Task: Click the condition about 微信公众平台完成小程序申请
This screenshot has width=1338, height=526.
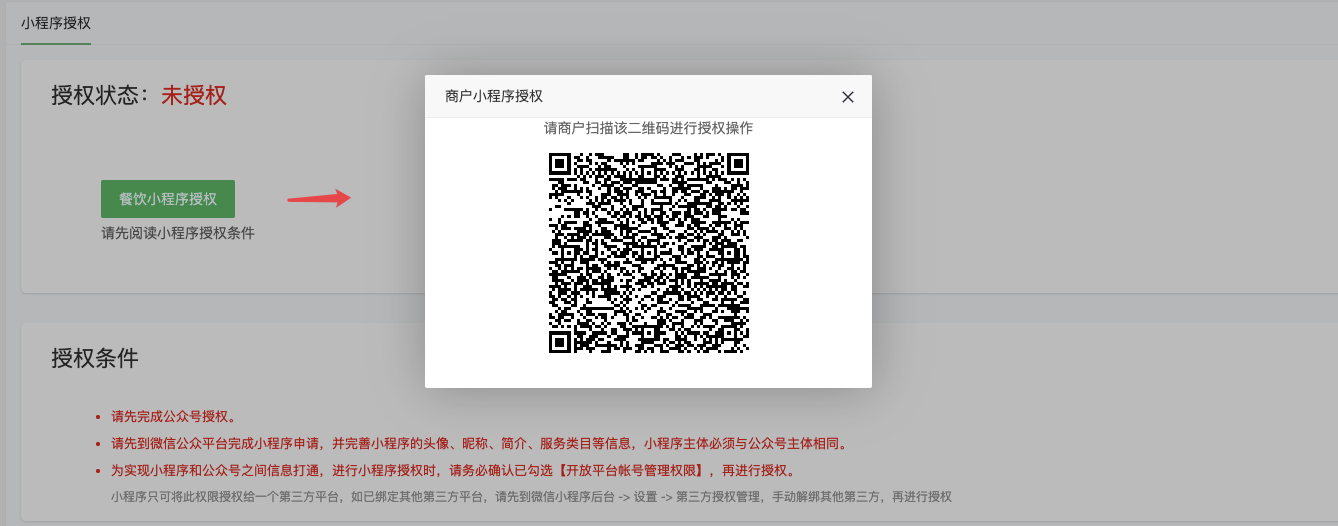Action: tap(479, 444)
